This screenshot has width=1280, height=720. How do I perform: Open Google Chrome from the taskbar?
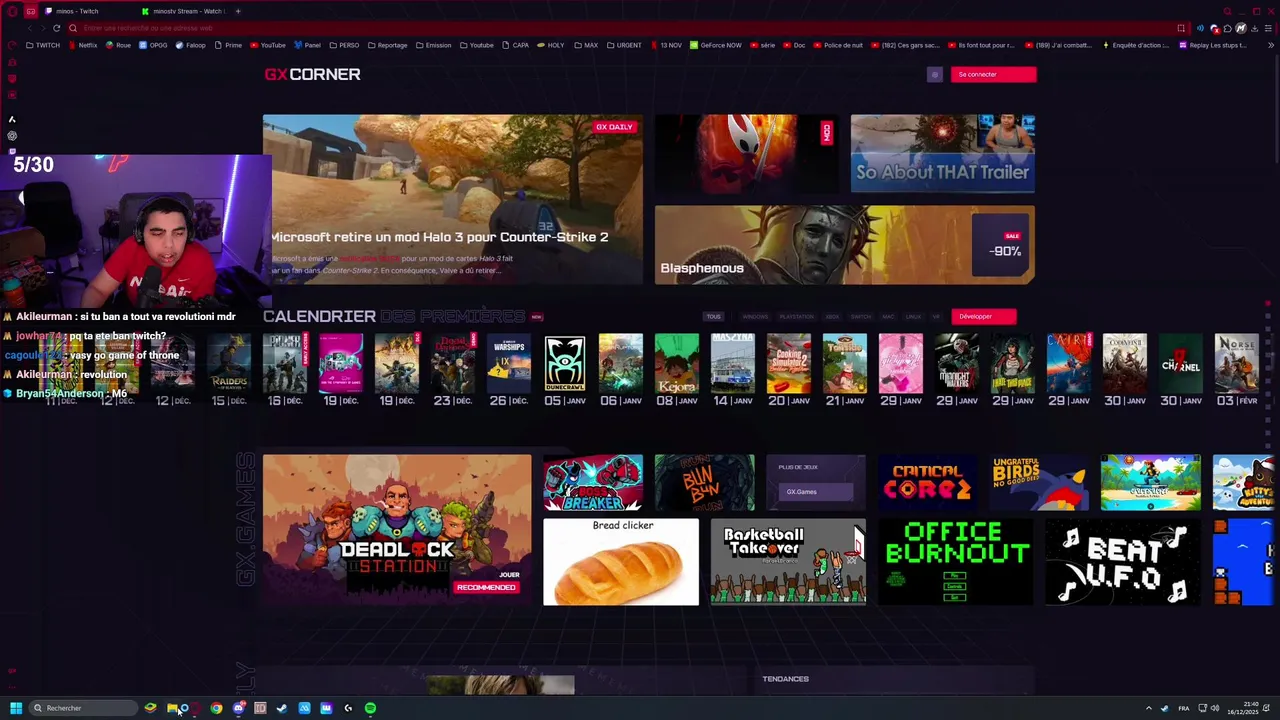[x=216, y=708]
